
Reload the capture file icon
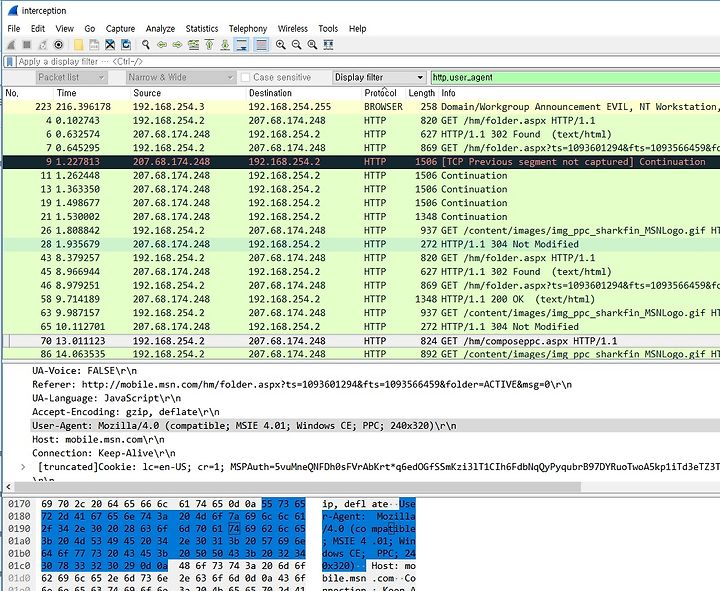click(126, 45)
